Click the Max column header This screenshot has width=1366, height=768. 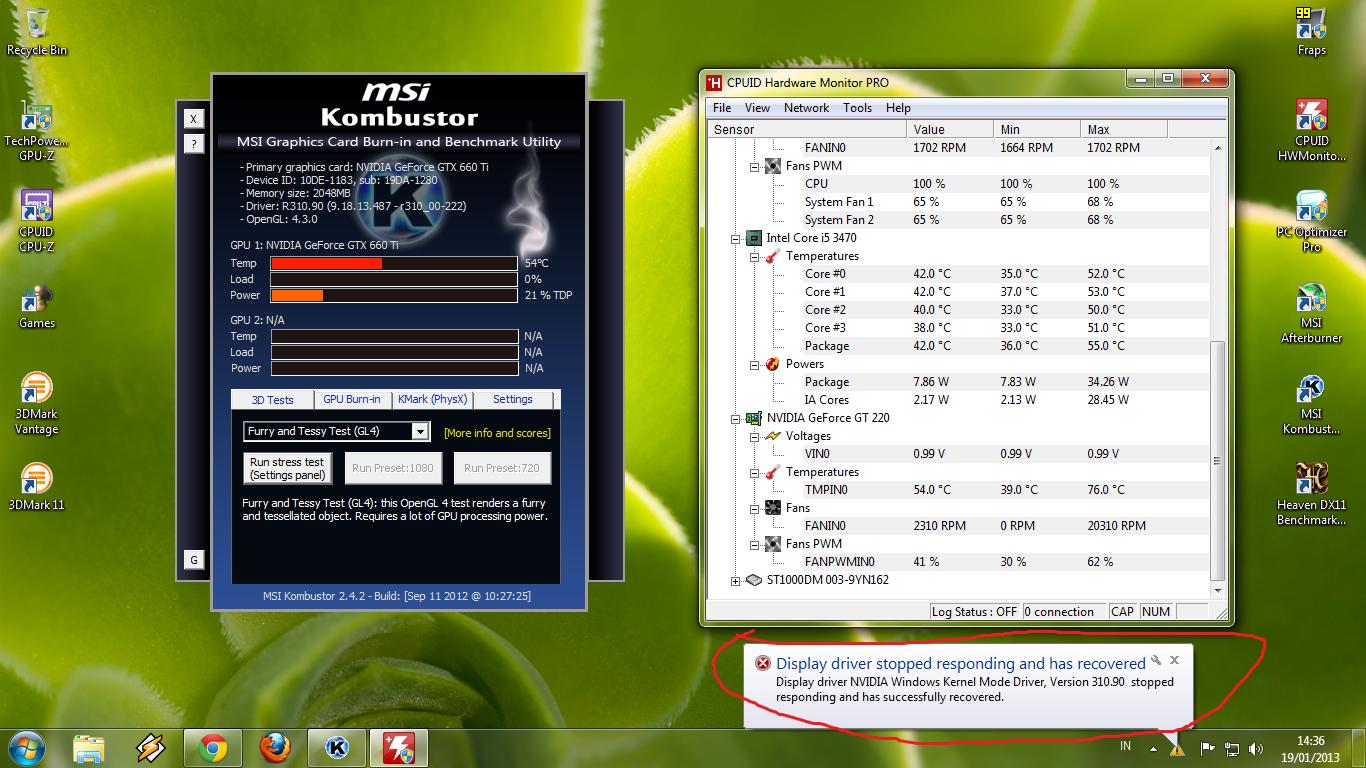pos(1124,129)
